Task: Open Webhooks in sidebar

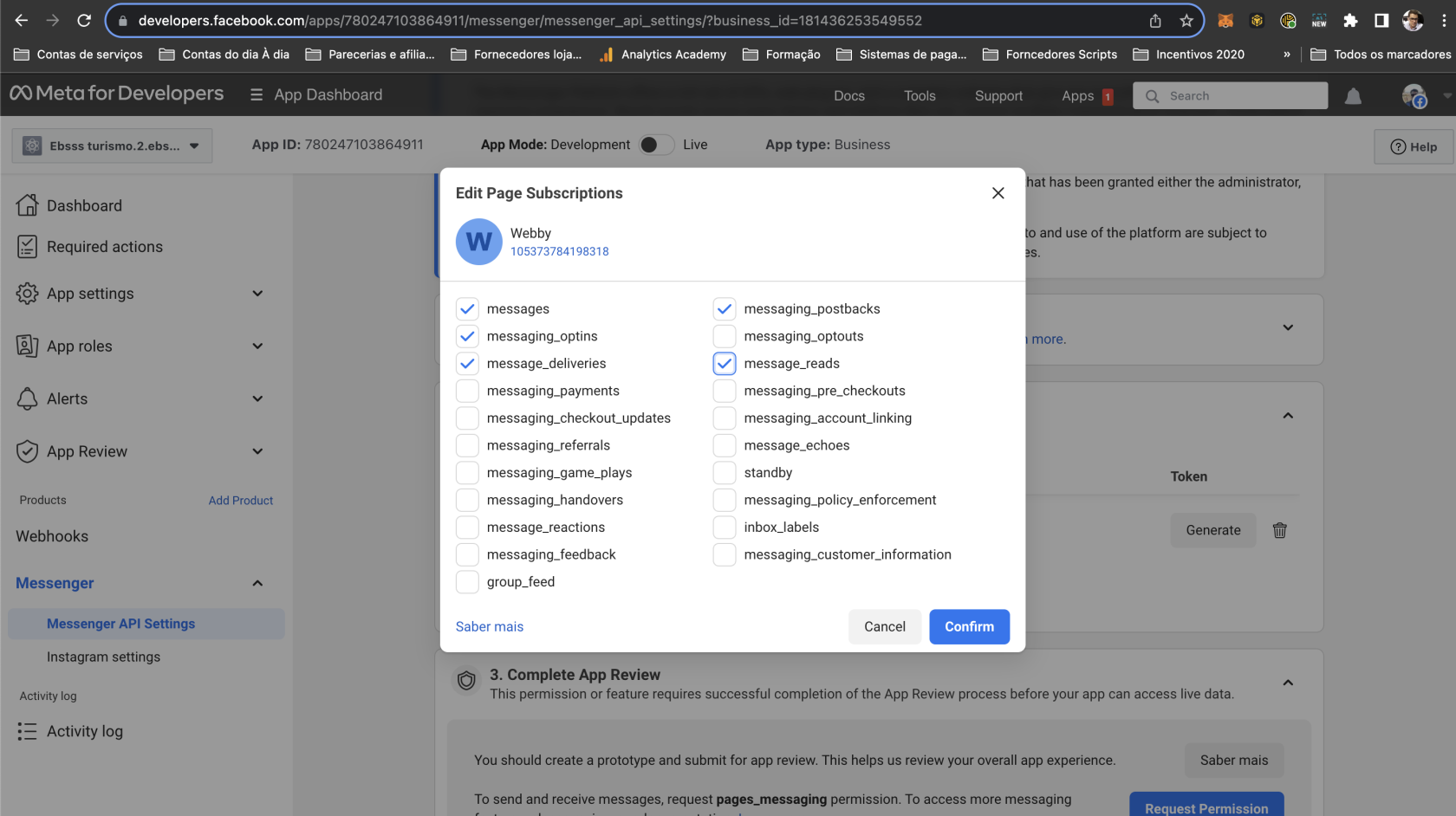Action: (52, 536)
